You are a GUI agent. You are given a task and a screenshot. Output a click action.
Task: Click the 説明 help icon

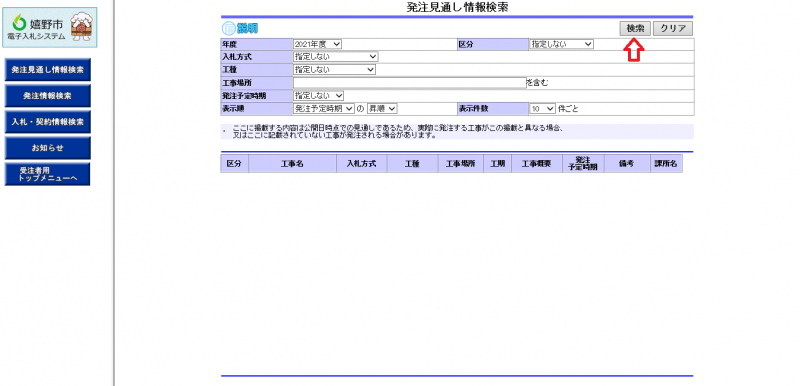[x=240, y=29]
